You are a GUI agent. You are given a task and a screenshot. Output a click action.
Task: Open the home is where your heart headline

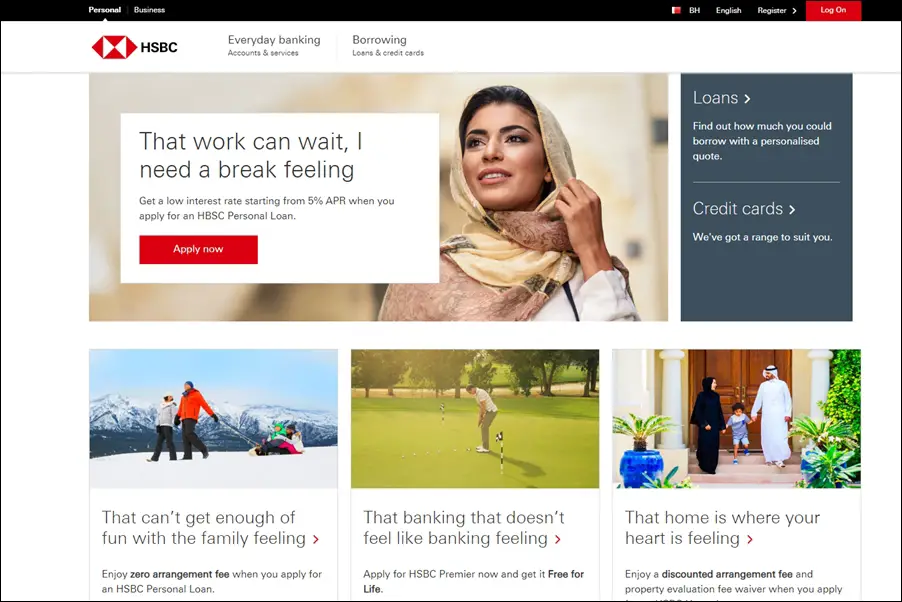(722, 528)
